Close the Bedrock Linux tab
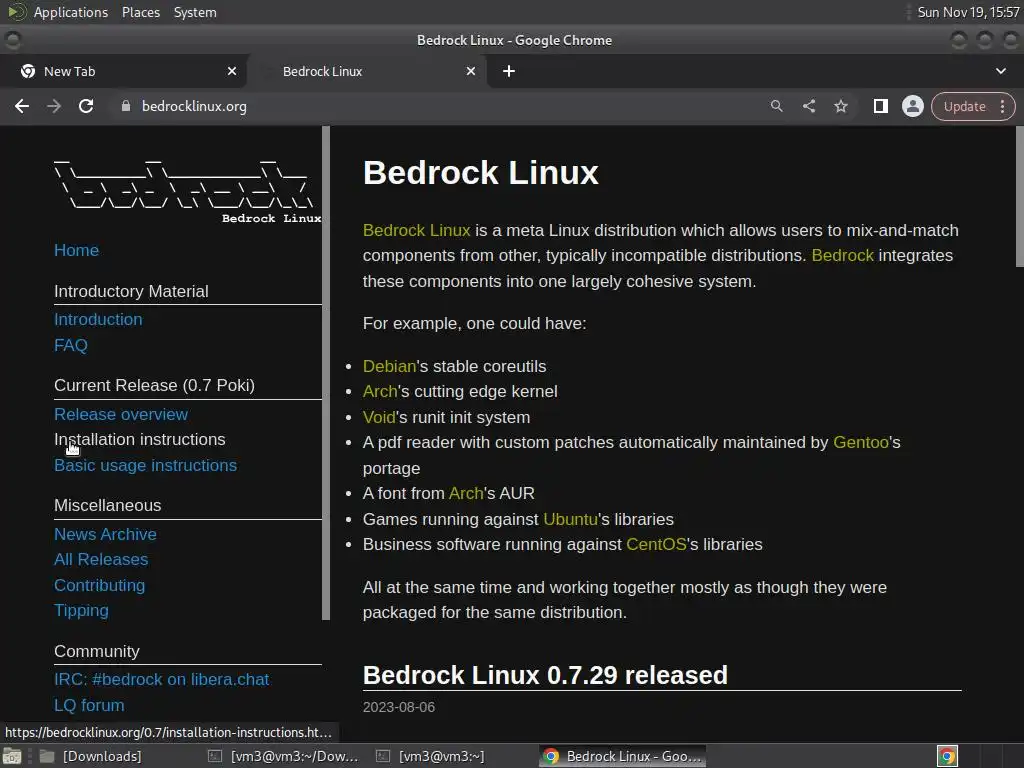The height and width of the screenshot is (768, 1024). tap(471, 71)
